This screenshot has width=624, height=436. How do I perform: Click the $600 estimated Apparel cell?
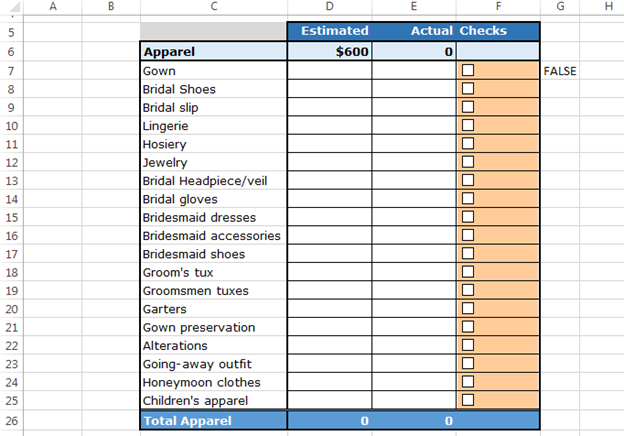click(x=330, y=52)
